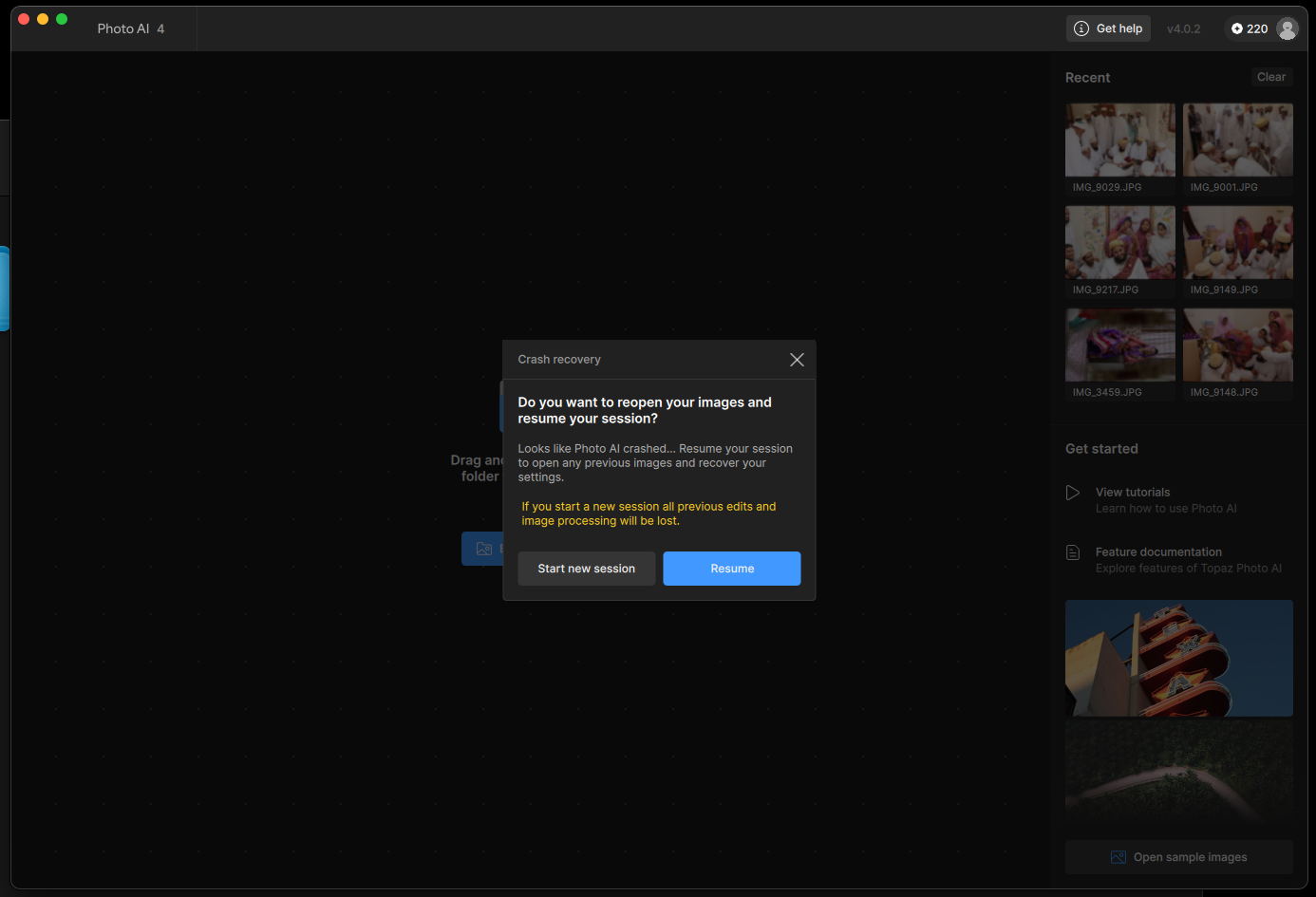
Task: Click the 220 credits indicator
Action: 1250,28
